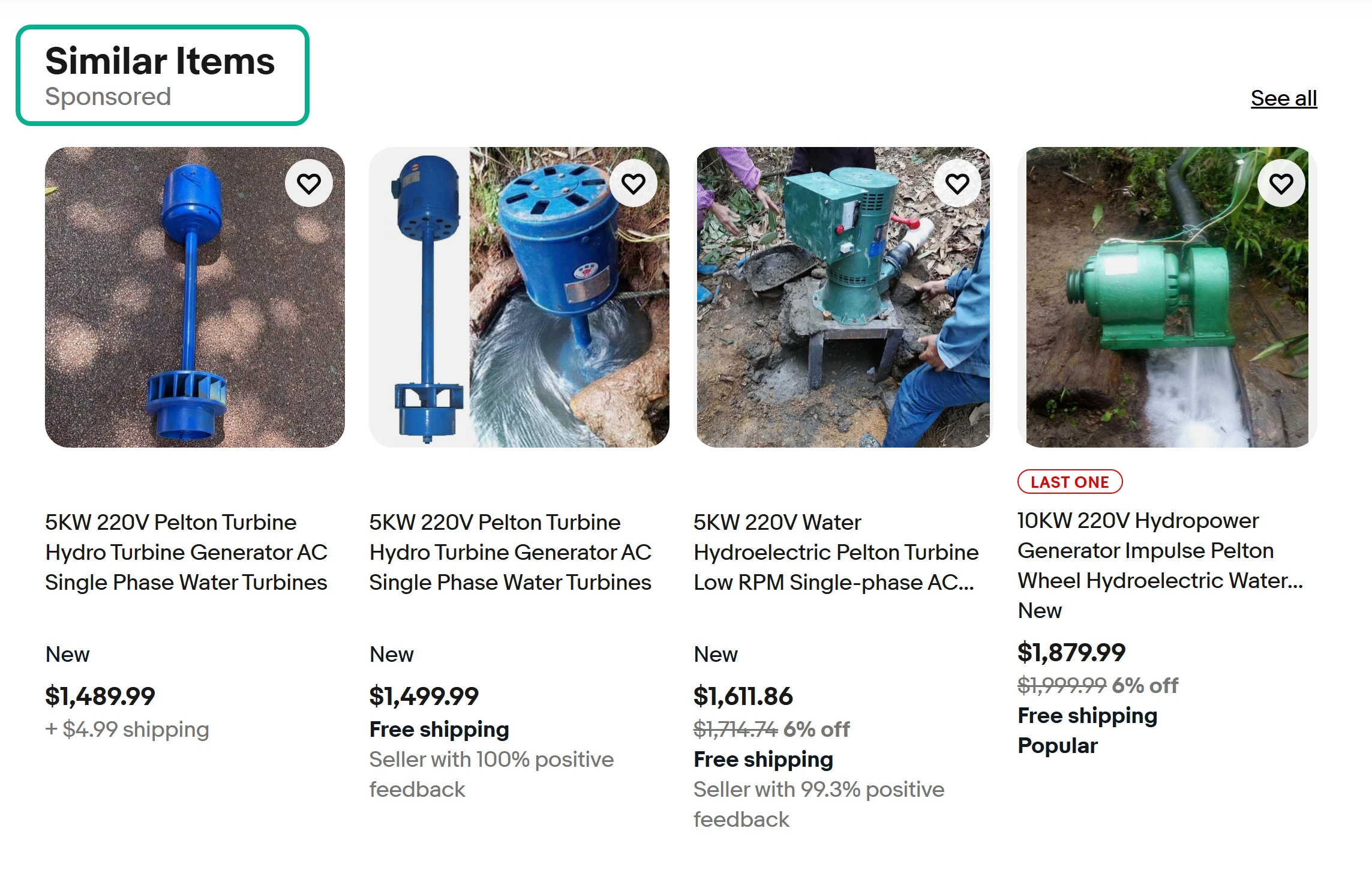Click the LAST ONE badge on fourth item
Viewport: 1372px width, 876px height.
[1070, 481]
